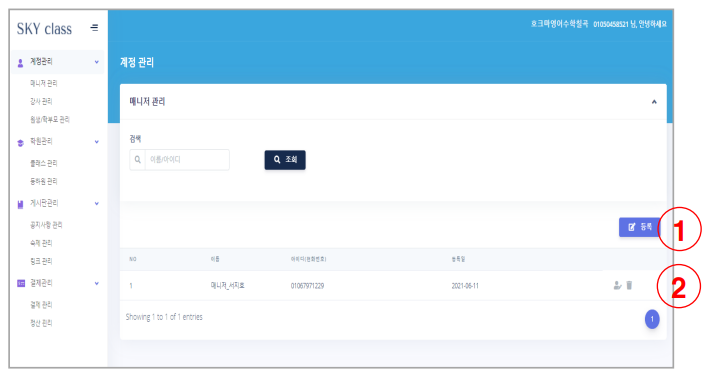
Task: Open 클래스 관리 in sidebar
Action: coord(44,163)
